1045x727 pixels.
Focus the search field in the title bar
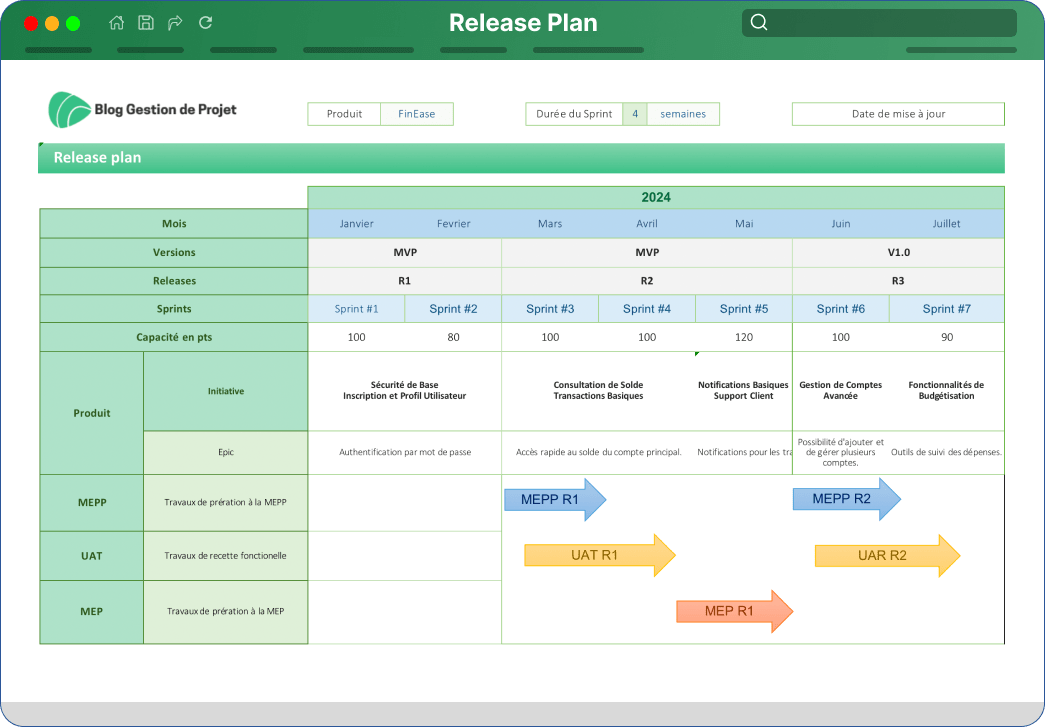pyautogui.click(x=879, y=23)
